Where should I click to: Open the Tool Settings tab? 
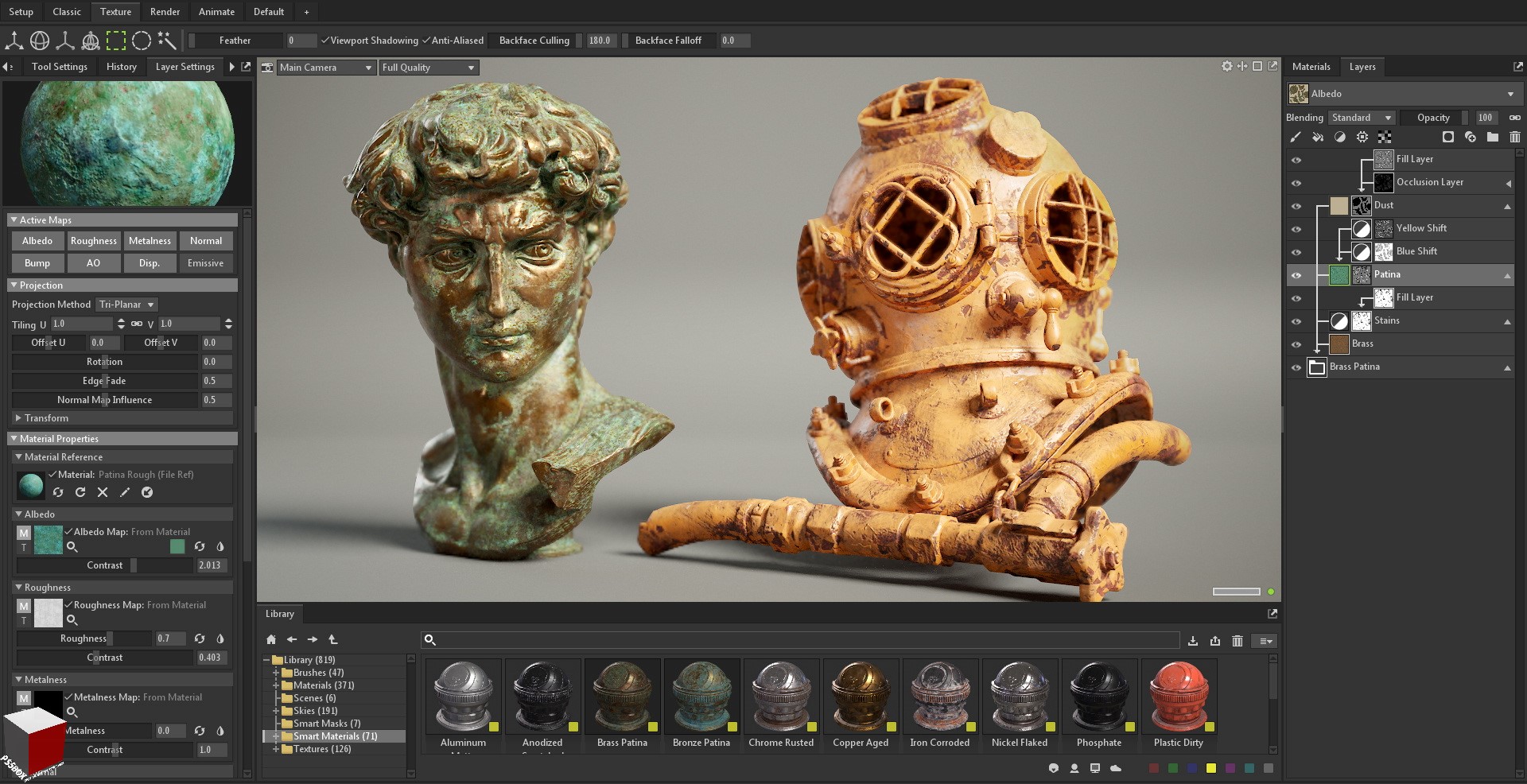point(60,67)
